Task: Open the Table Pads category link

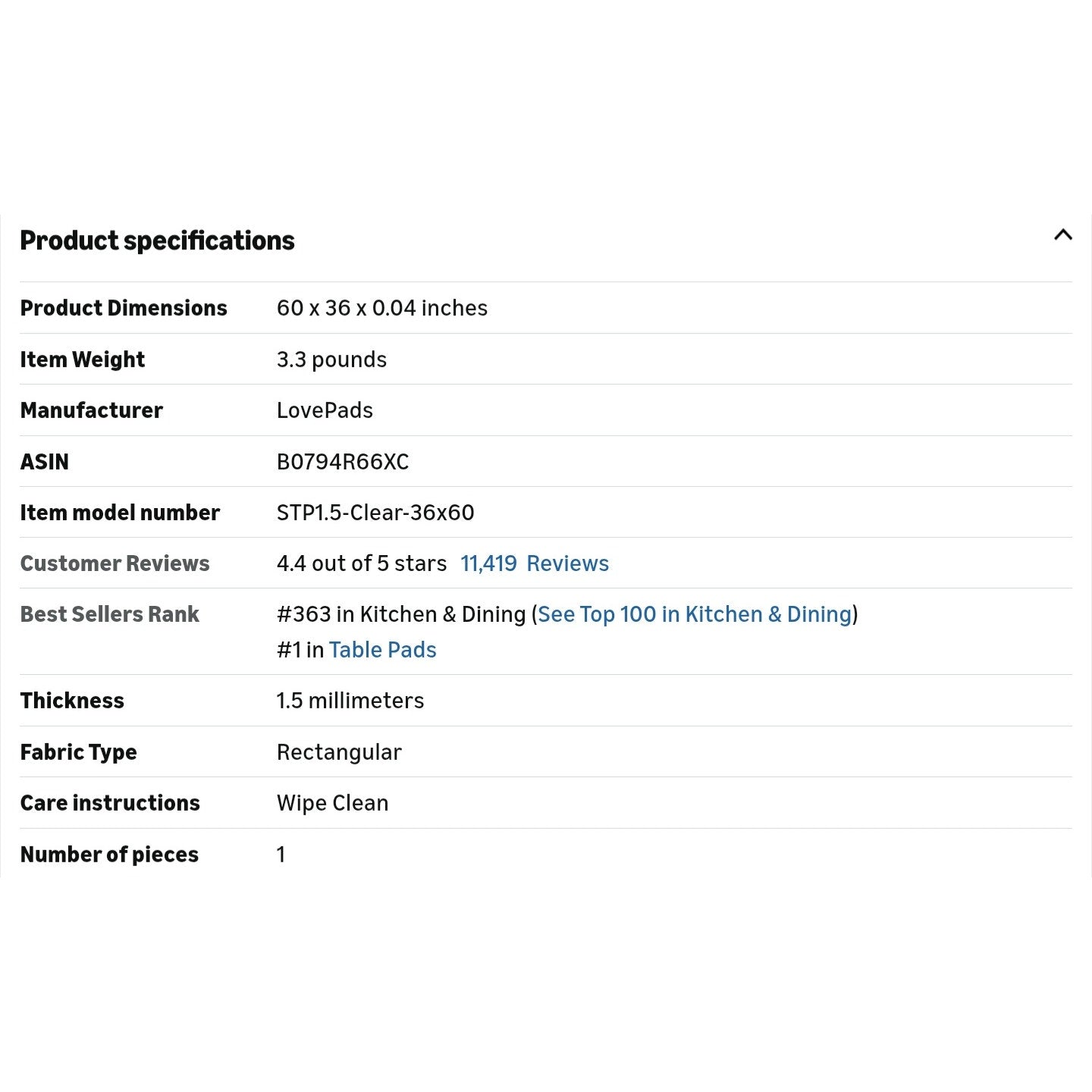Action: [383, 650]
